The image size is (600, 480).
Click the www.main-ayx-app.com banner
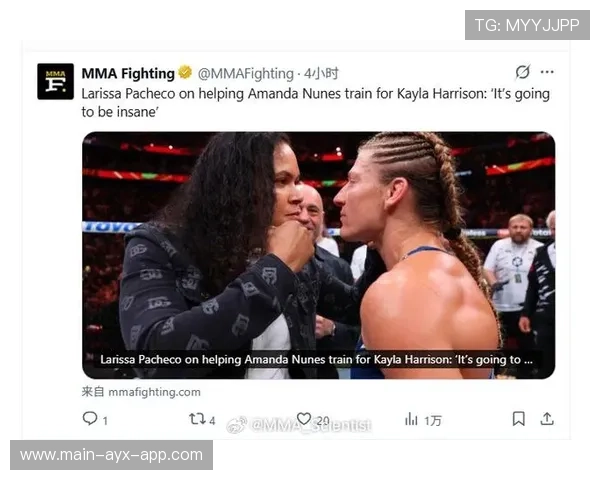[x=111, y=455]
